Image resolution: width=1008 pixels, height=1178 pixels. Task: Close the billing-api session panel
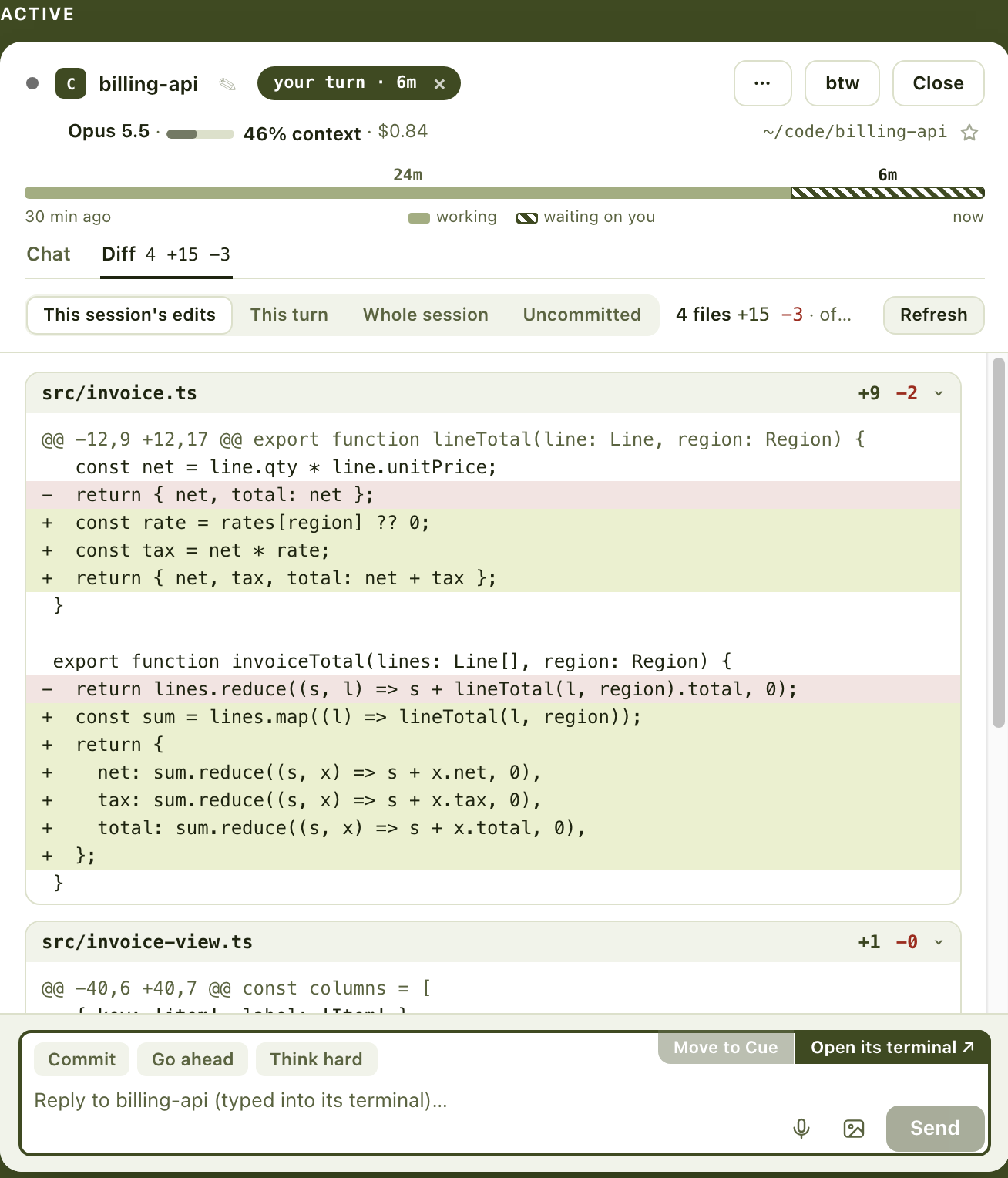click(938, 83)
